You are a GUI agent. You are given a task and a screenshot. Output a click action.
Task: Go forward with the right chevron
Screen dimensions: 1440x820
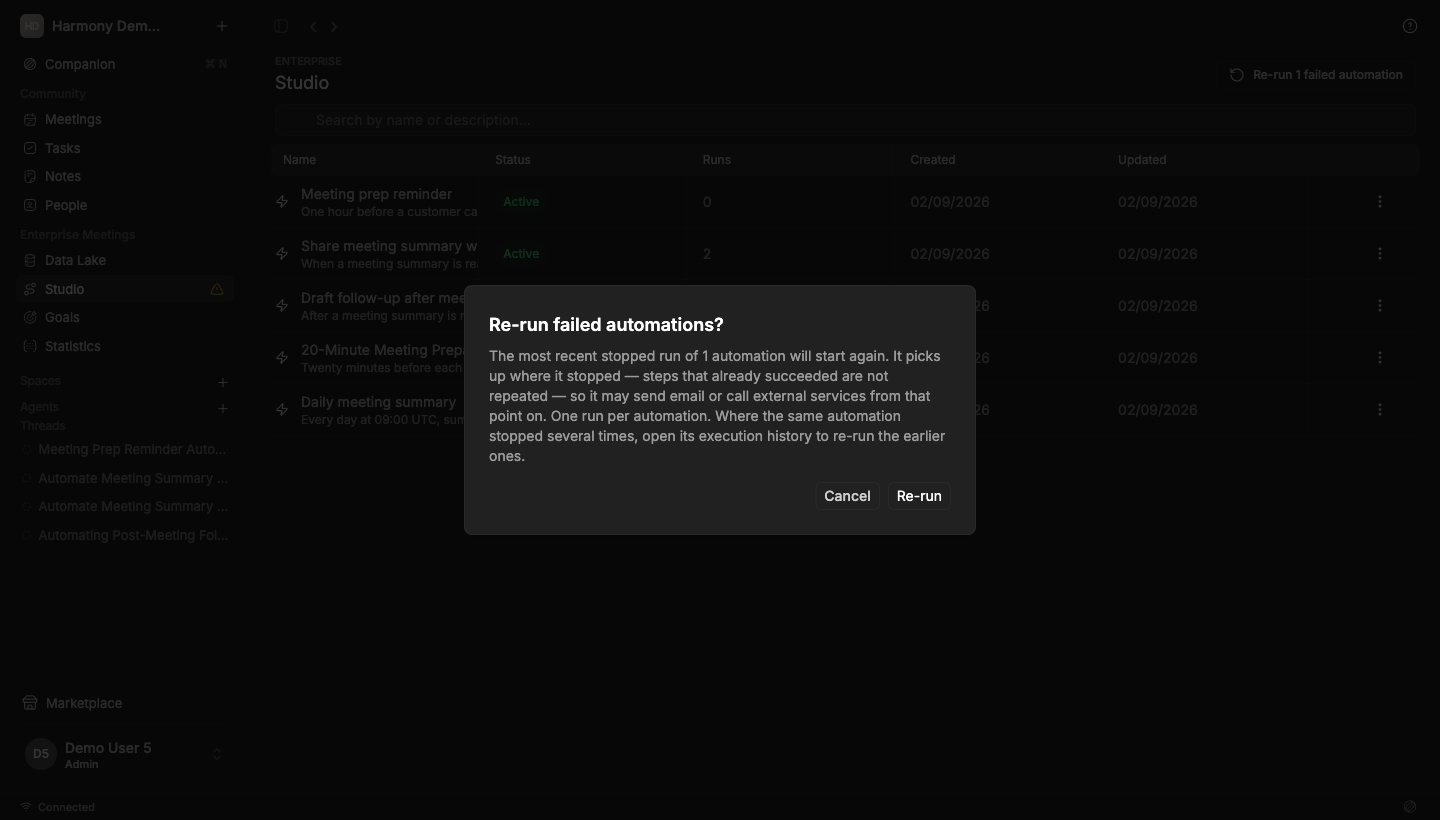coord(334,27)
